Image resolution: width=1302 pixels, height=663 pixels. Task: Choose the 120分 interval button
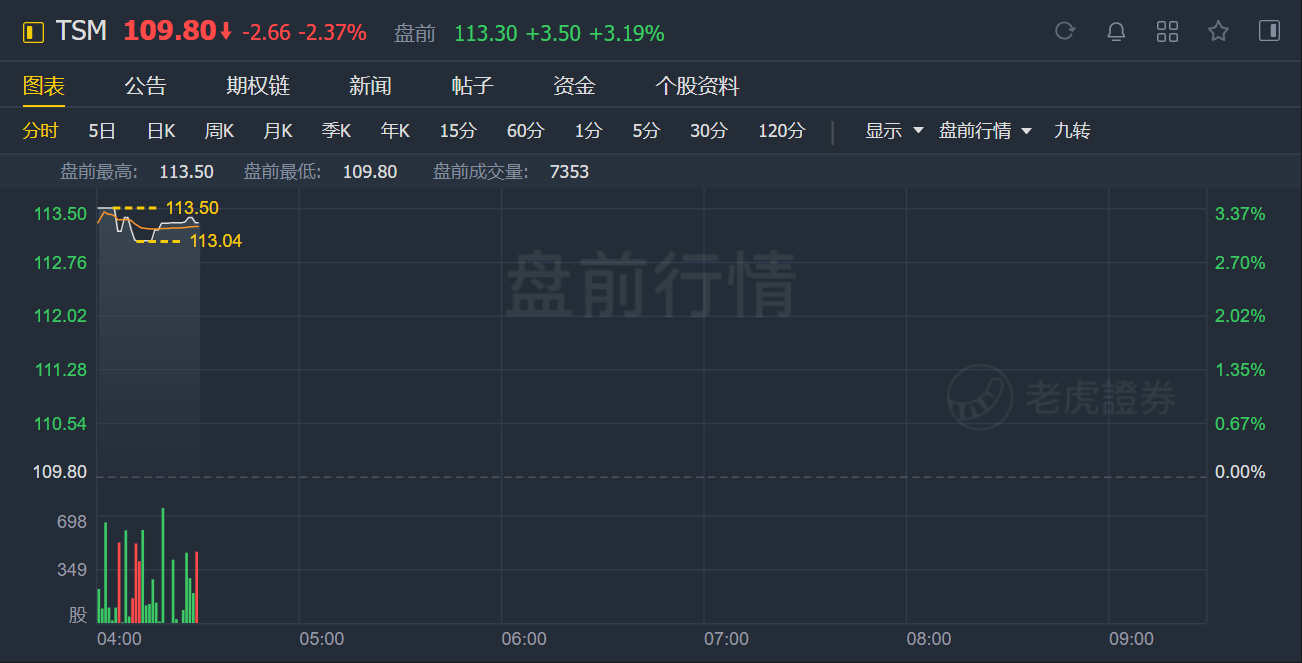click(781, 131)
